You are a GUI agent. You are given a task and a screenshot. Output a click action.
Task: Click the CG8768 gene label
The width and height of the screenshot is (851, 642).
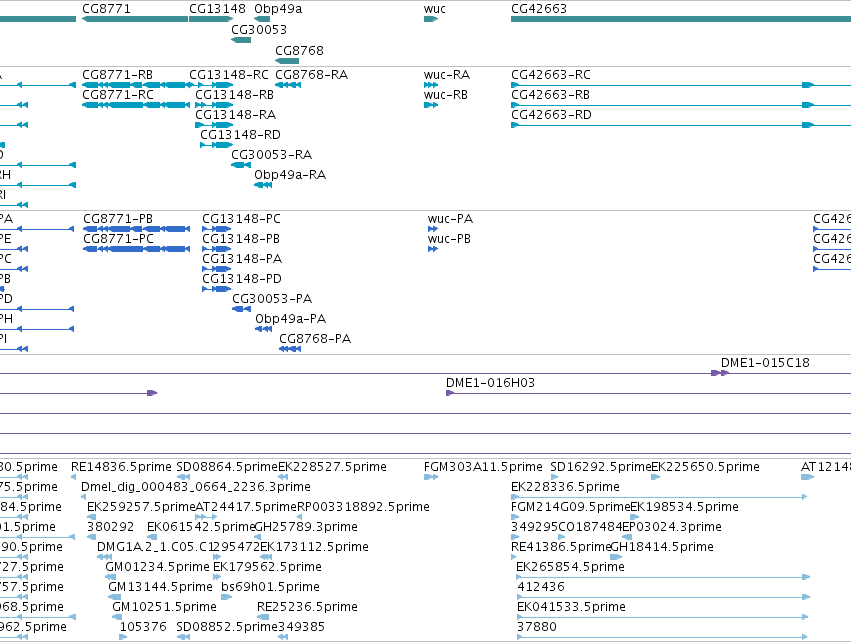pos(299,50)
